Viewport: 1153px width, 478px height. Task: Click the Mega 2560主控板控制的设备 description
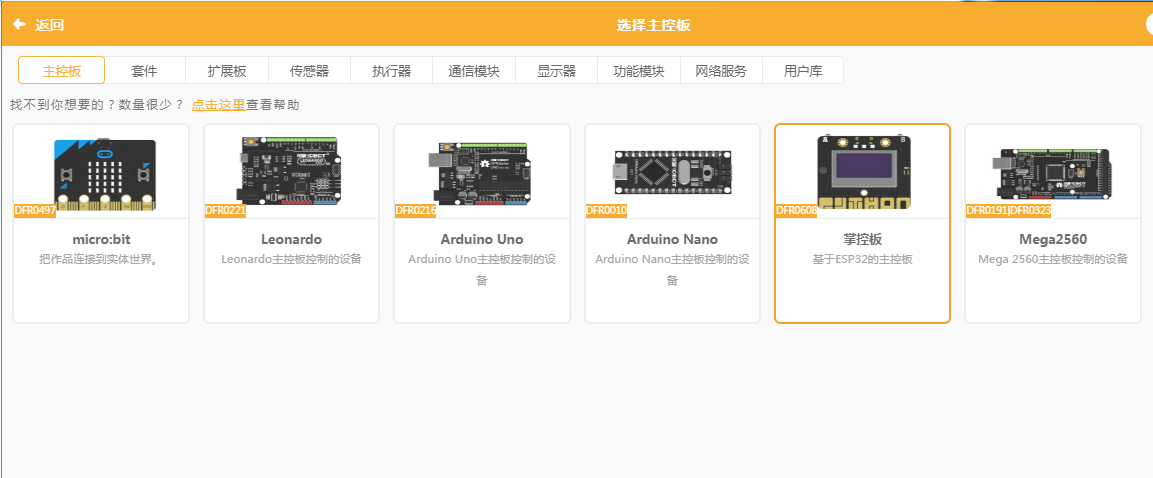point(1053,260)
